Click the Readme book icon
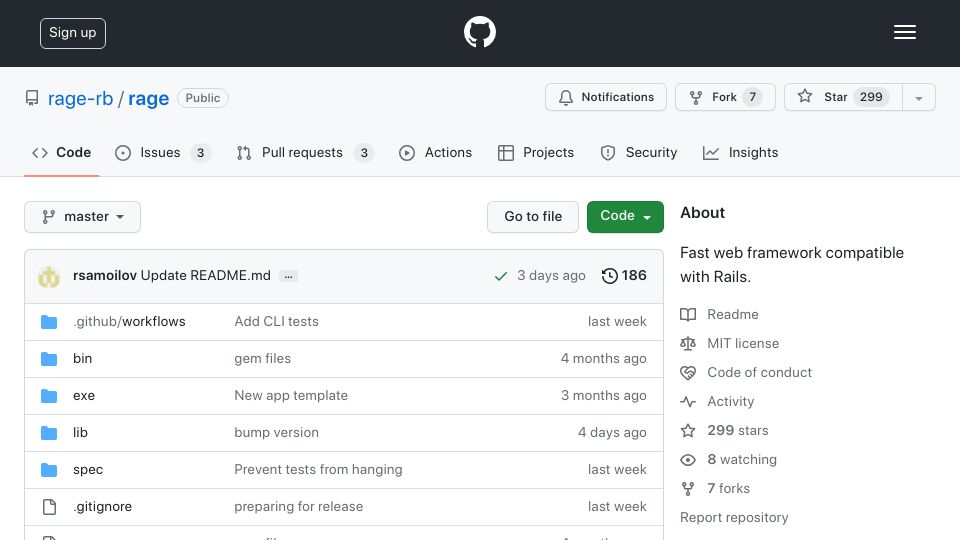The image size is (960, 540). [688, 315]
